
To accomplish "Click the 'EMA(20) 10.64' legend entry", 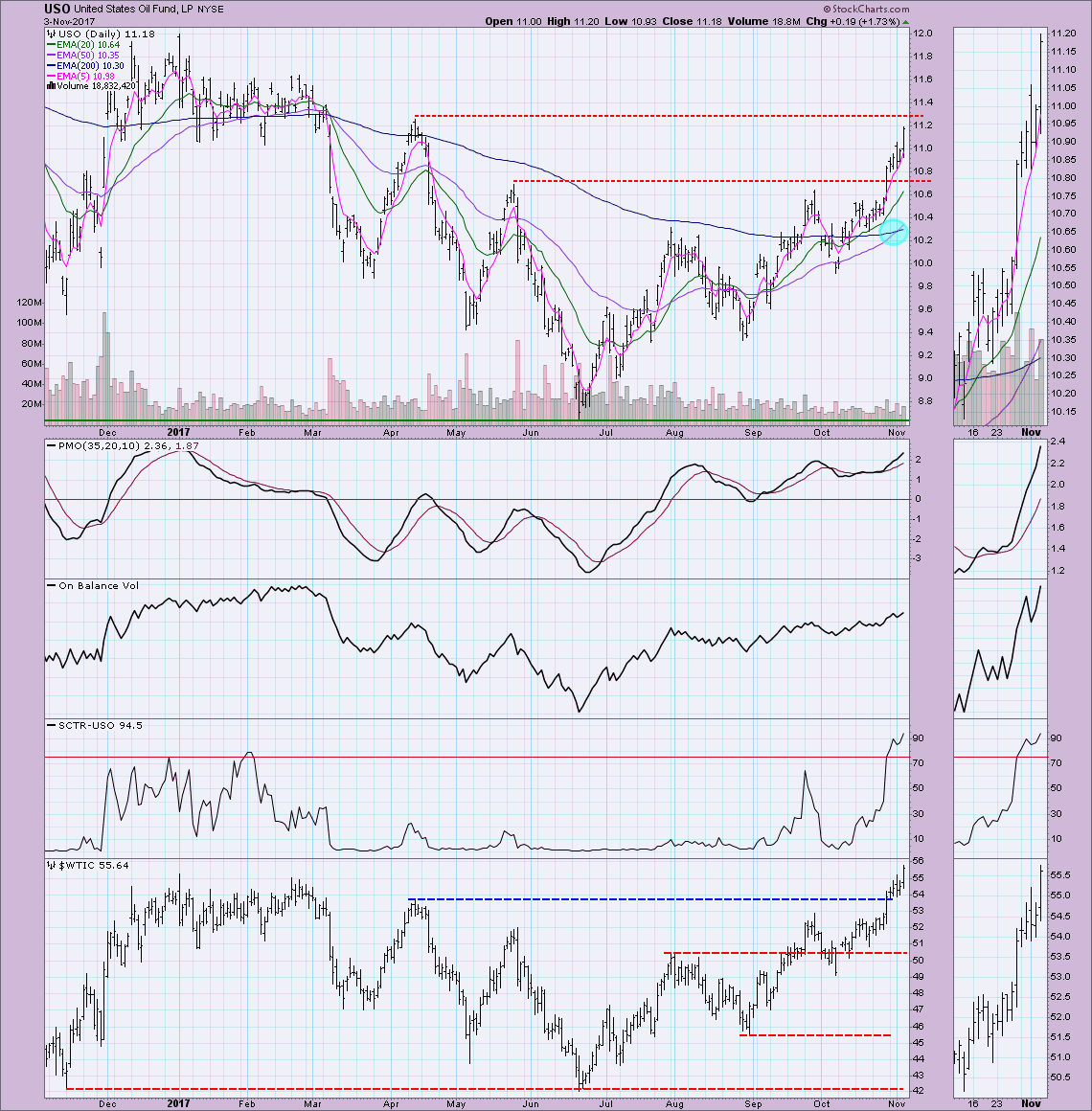I will 88,45.
